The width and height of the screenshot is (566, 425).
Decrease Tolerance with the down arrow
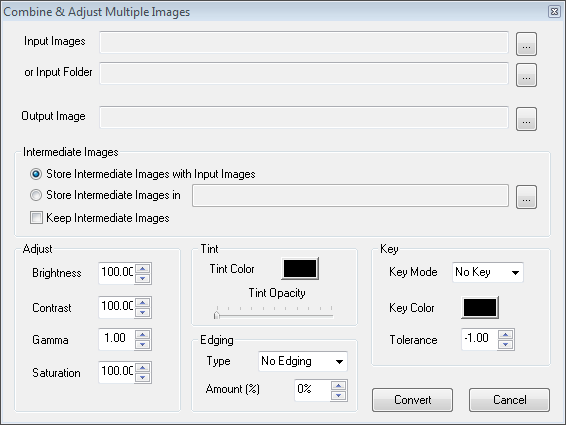[x=506, y=344]
